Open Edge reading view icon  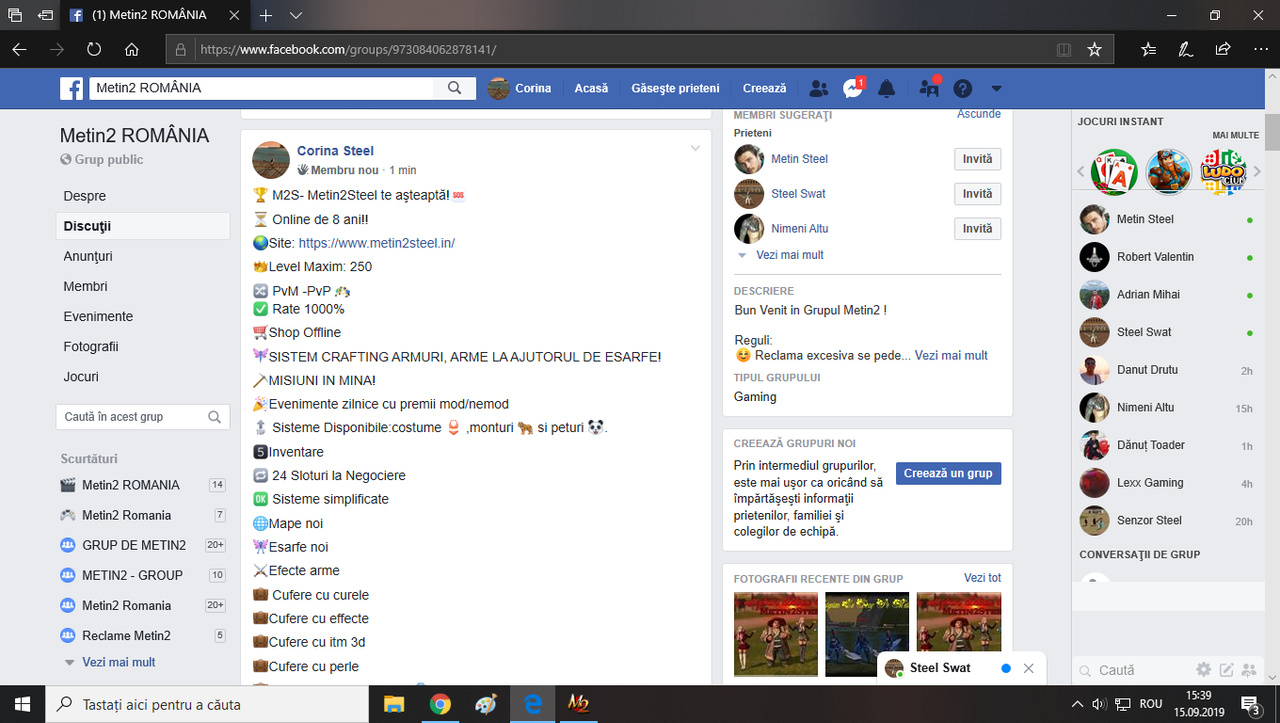pyautogui.click(x=1064, y=49)
